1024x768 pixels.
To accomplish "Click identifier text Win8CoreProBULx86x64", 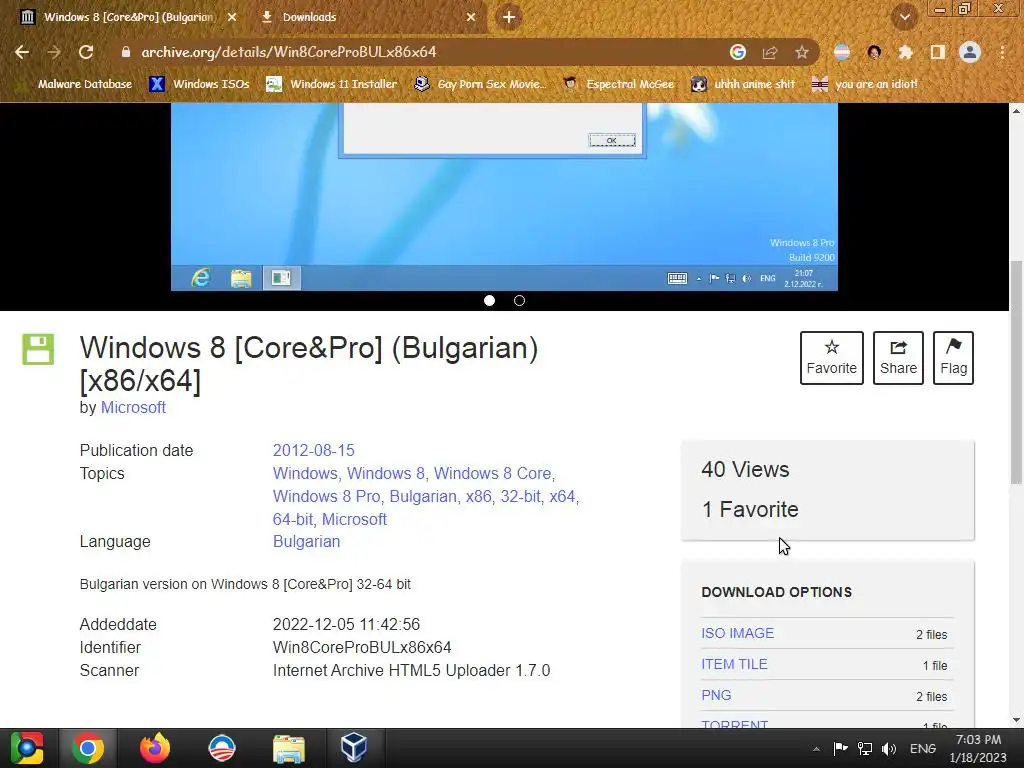I will click(x=362, y=648).
